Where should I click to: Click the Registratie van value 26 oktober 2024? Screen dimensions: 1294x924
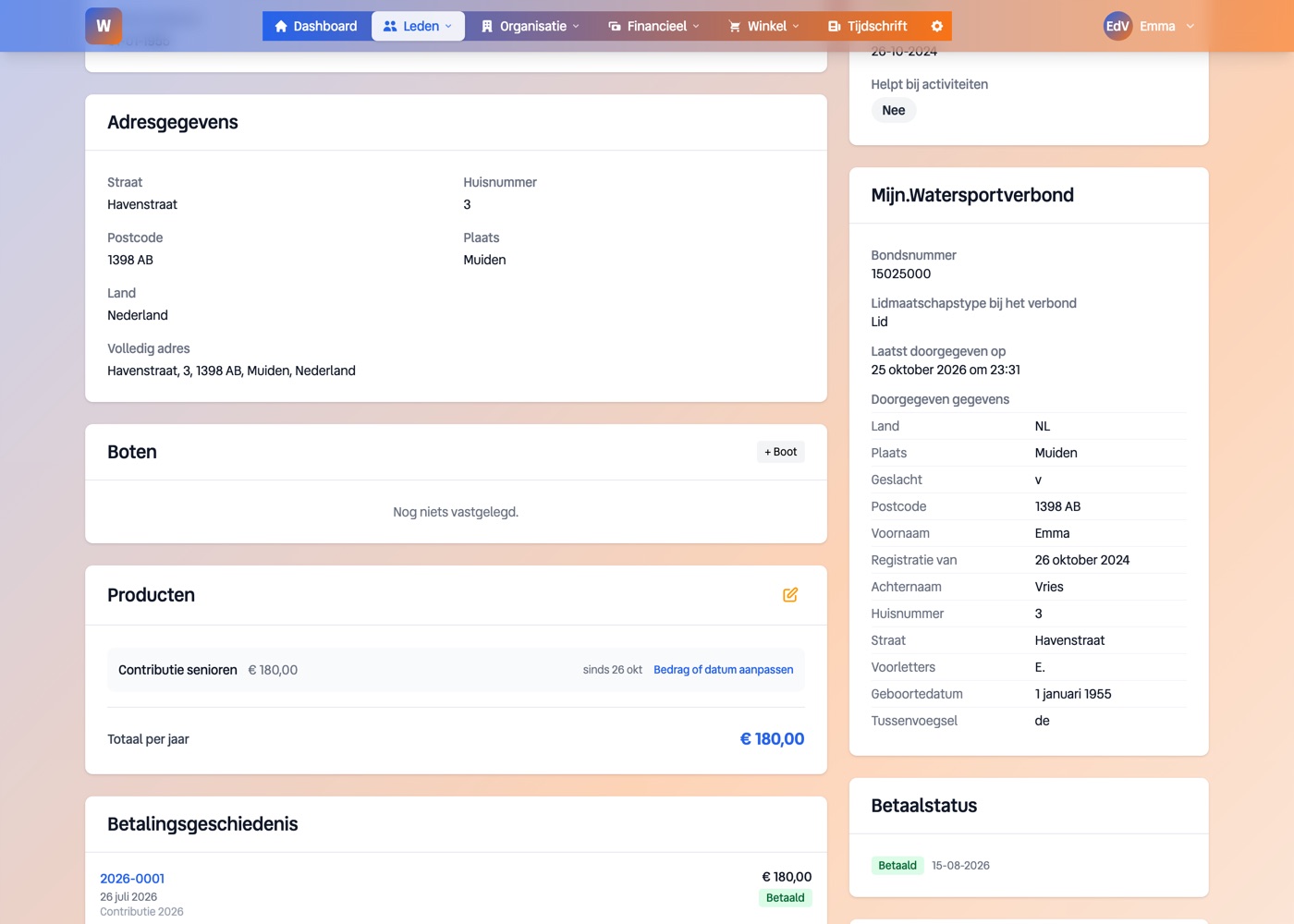(1082, 560)
